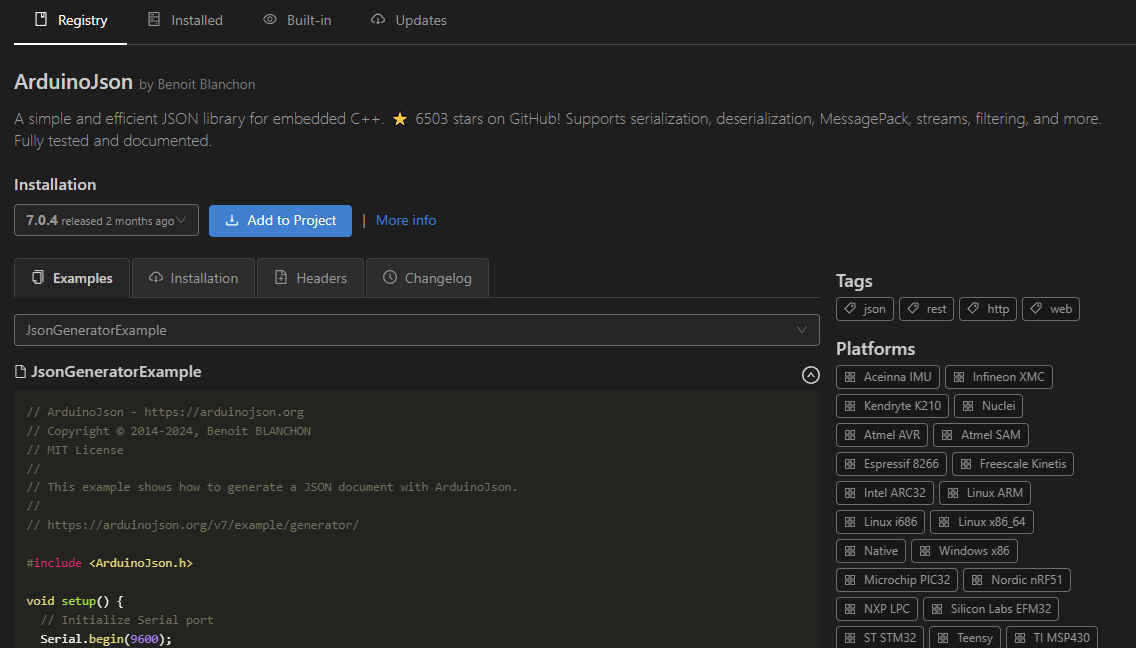Click the author name Benoit Blanchon

click(206, 85)
